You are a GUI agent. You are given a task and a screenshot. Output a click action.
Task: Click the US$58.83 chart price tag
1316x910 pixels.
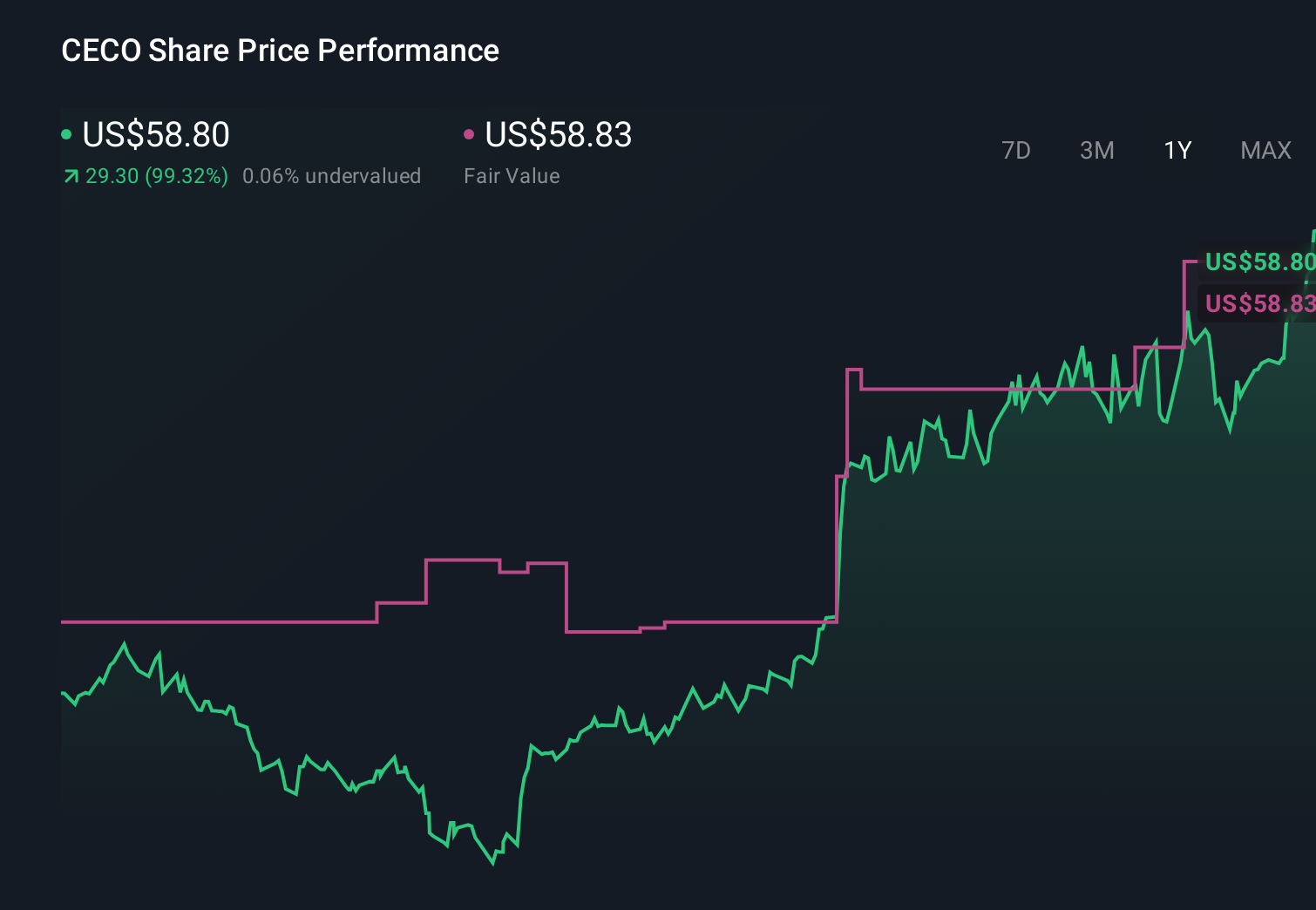(x=1259, y=303)
